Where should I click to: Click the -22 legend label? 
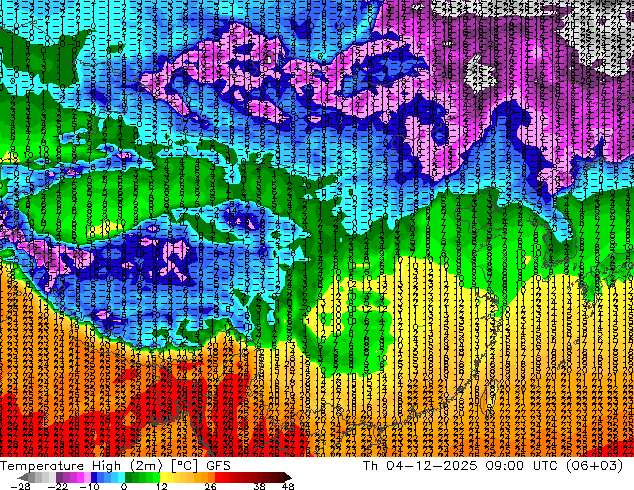pyautogui.click(x=58, y=486)
